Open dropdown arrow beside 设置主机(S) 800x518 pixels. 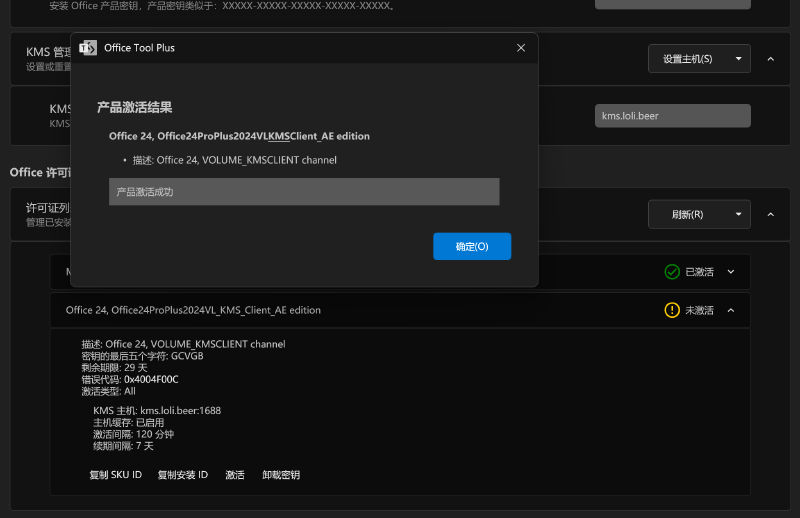point(739,59)
